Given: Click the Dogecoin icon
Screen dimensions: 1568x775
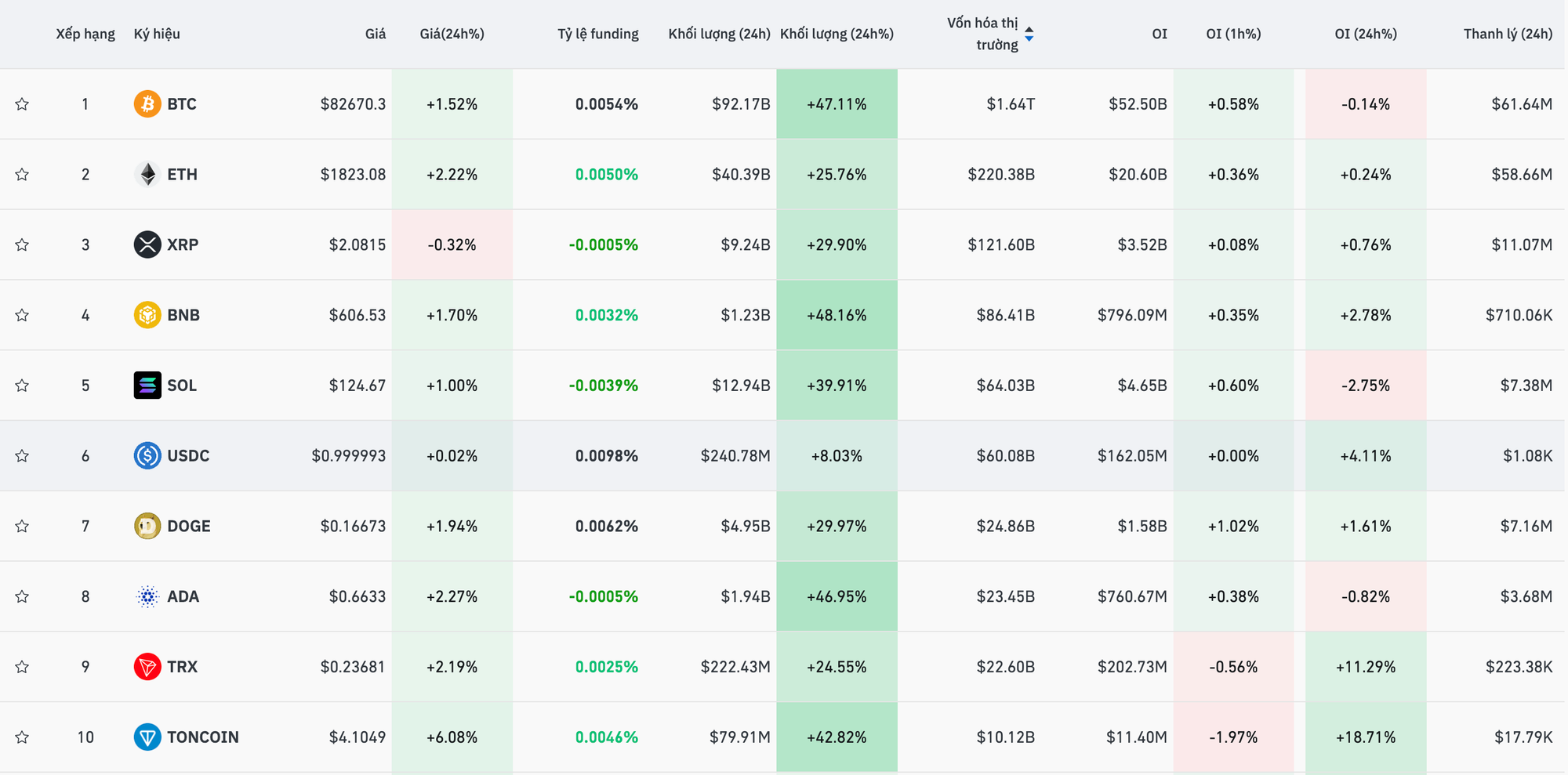Looking at the screenshot, I should [147, 526].
